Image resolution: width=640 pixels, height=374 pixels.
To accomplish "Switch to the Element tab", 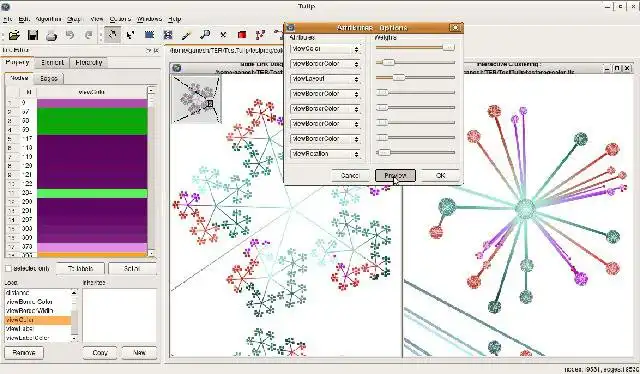I will pyautogui.click(x=52, y=62).
